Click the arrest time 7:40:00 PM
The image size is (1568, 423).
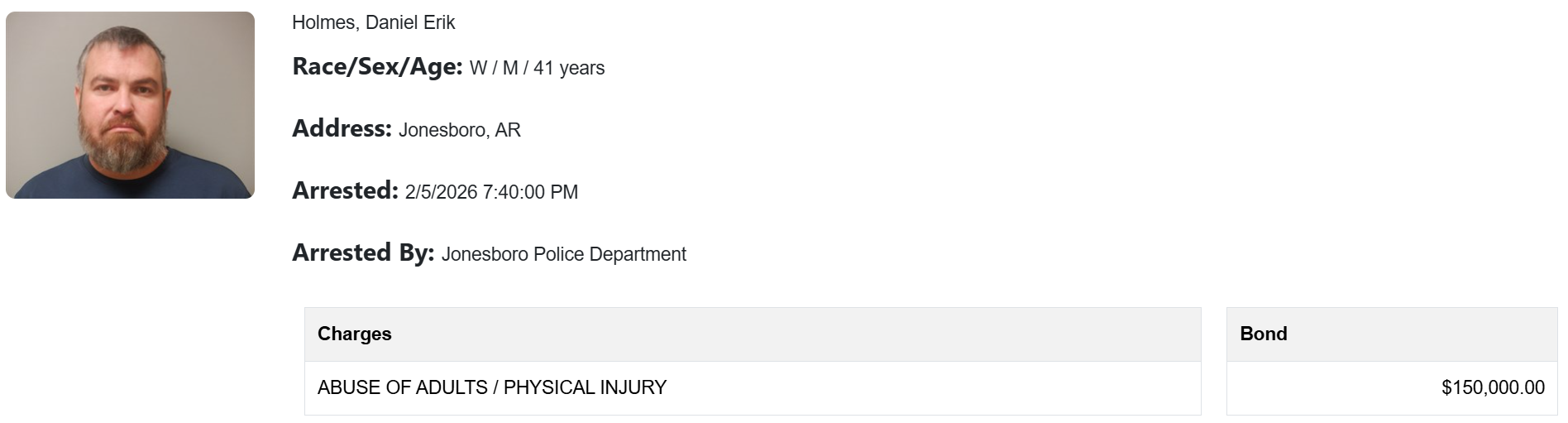530,192
